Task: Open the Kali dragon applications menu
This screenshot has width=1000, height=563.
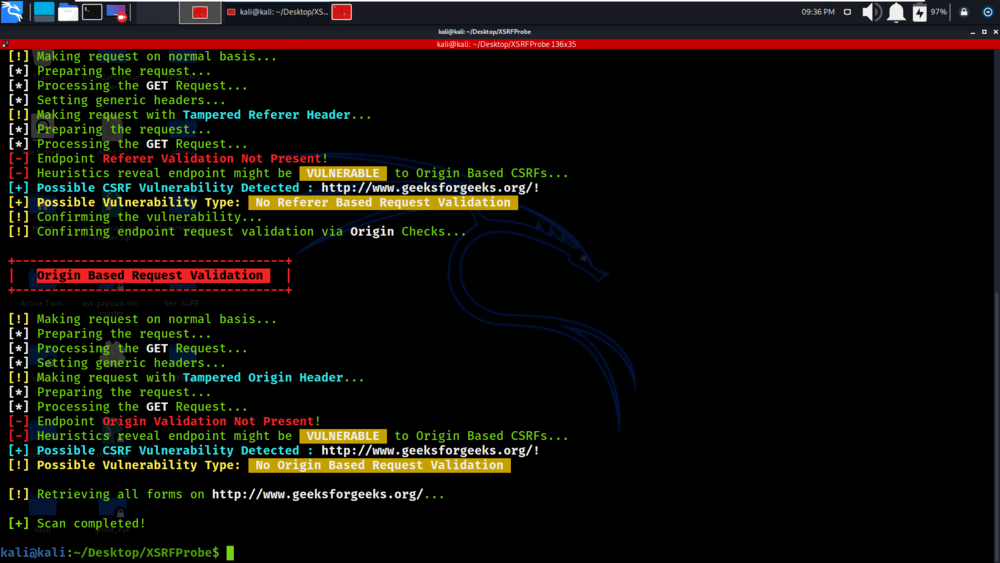Action: click(x=11, y=11)
